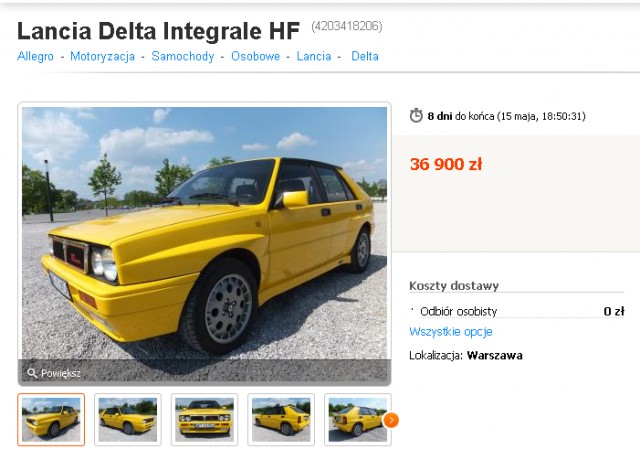Select the Osobowe breadcrumb link
The width and height of the screenshot is (640, 449).
tap(256, 56)
